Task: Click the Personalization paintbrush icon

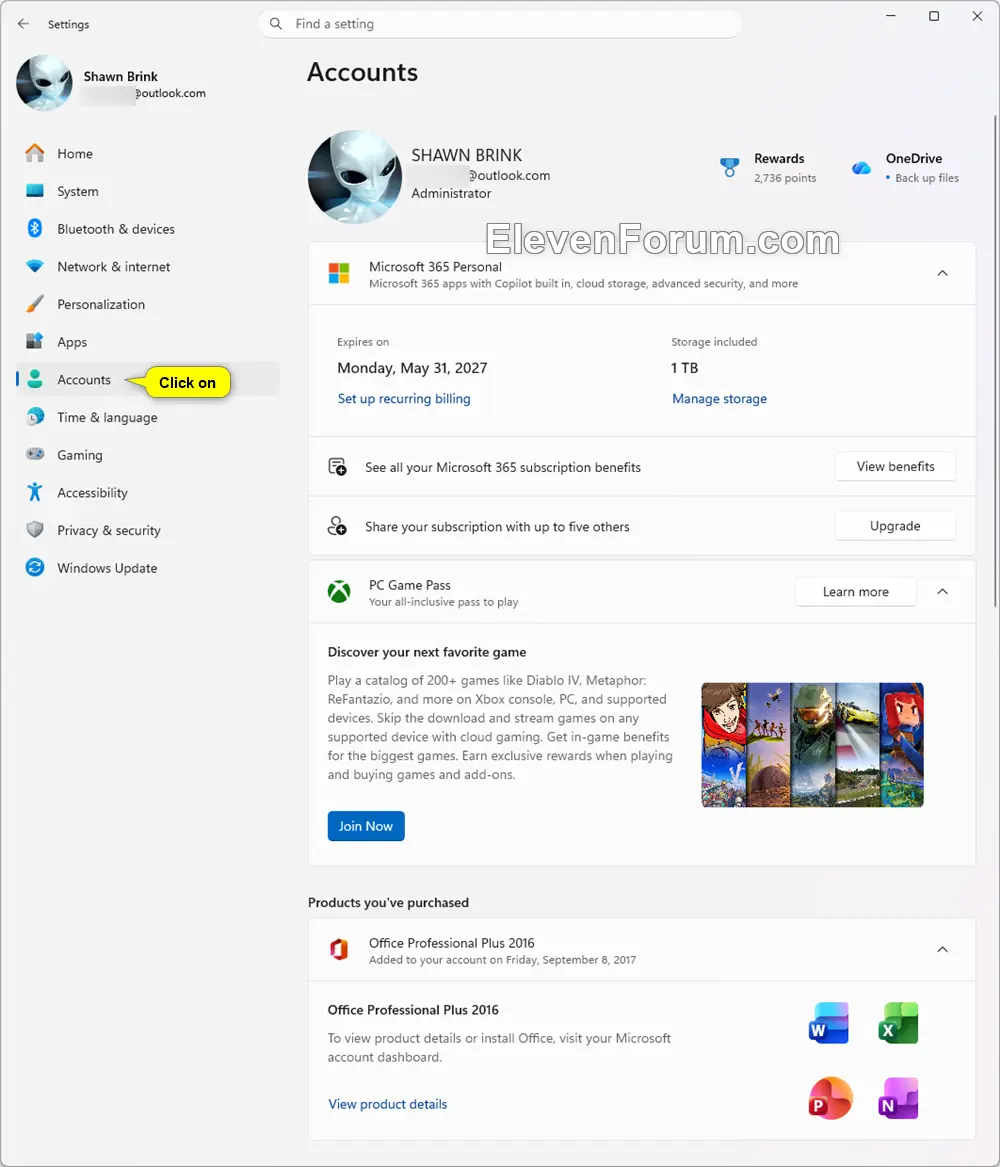Action: pos(35,304)
